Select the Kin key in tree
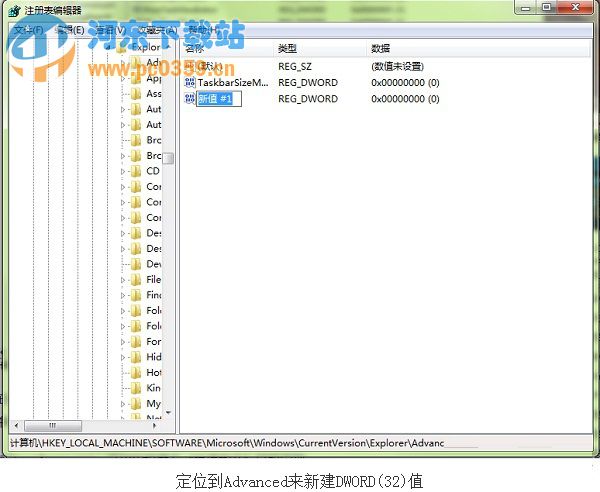The image size is (600, 492). 153,388
